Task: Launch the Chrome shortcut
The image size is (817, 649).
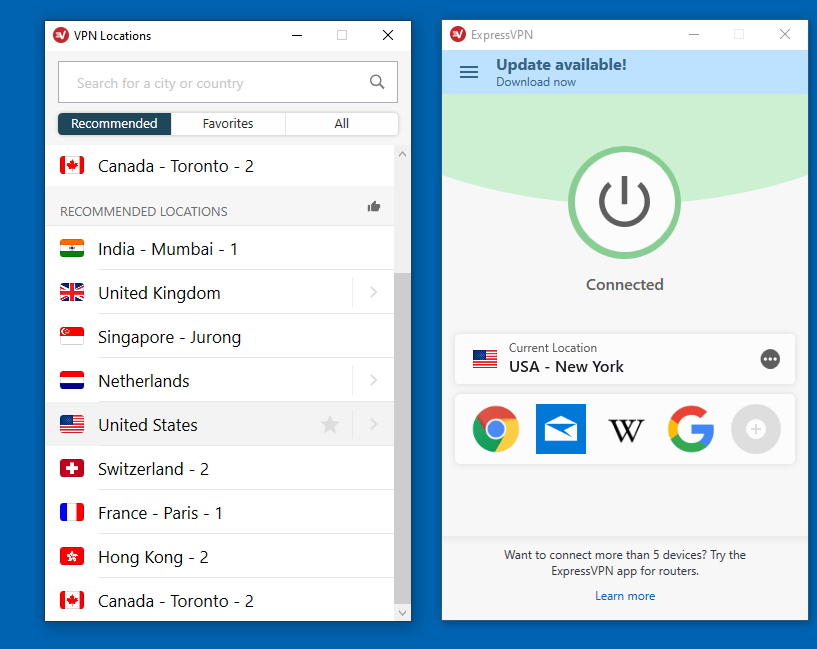Action: 496,429
